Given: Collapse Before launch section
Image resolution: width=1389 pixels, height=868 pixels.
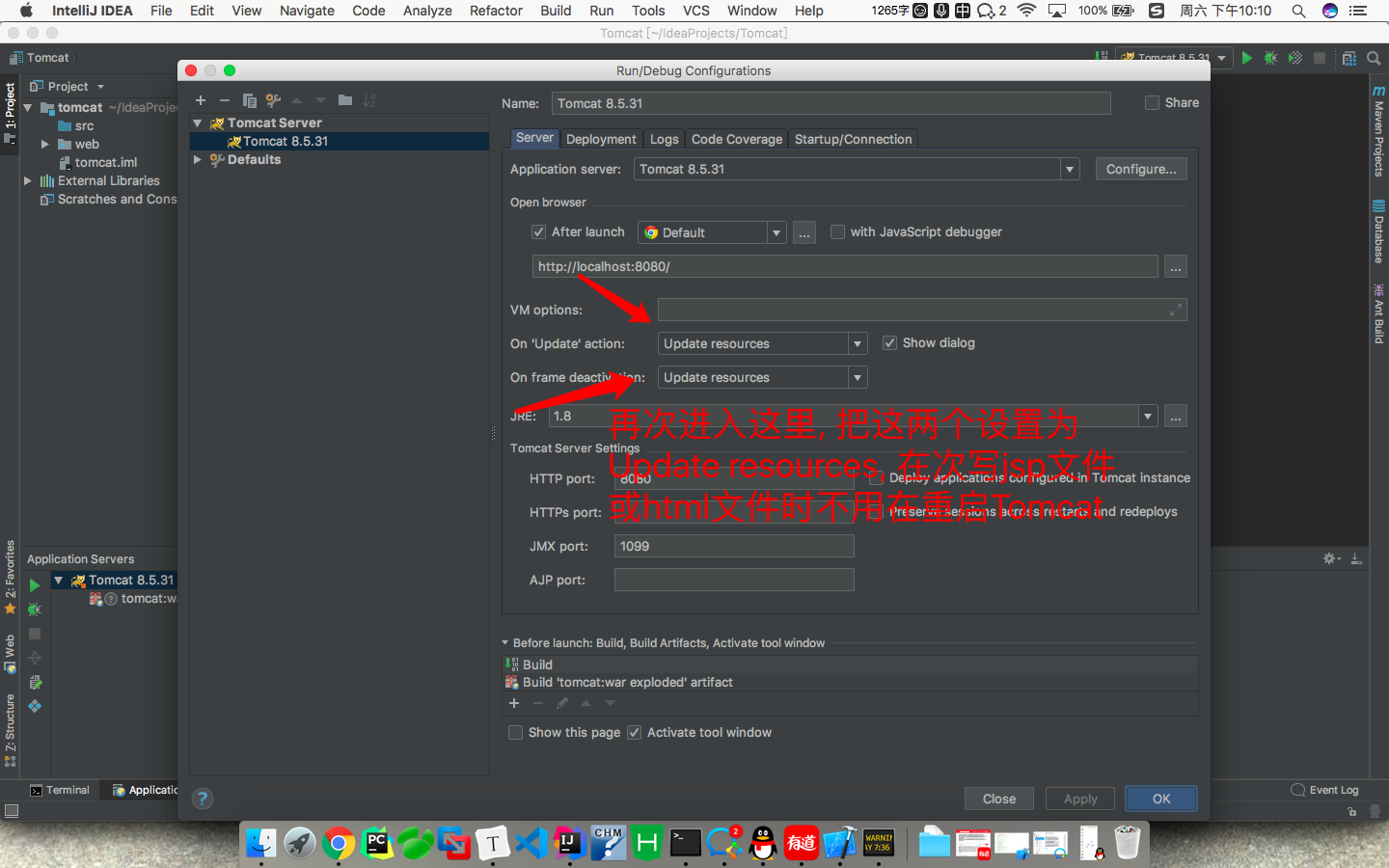Looking at the screenshot, I should [x=504, y=642].
